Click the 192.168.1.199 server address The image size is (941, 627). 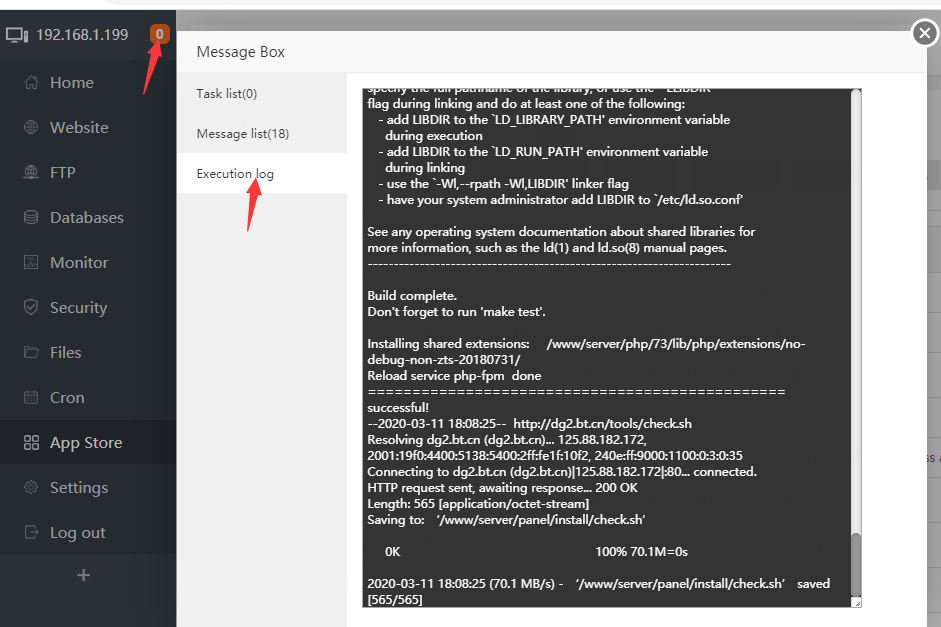[x=82, y=35]
